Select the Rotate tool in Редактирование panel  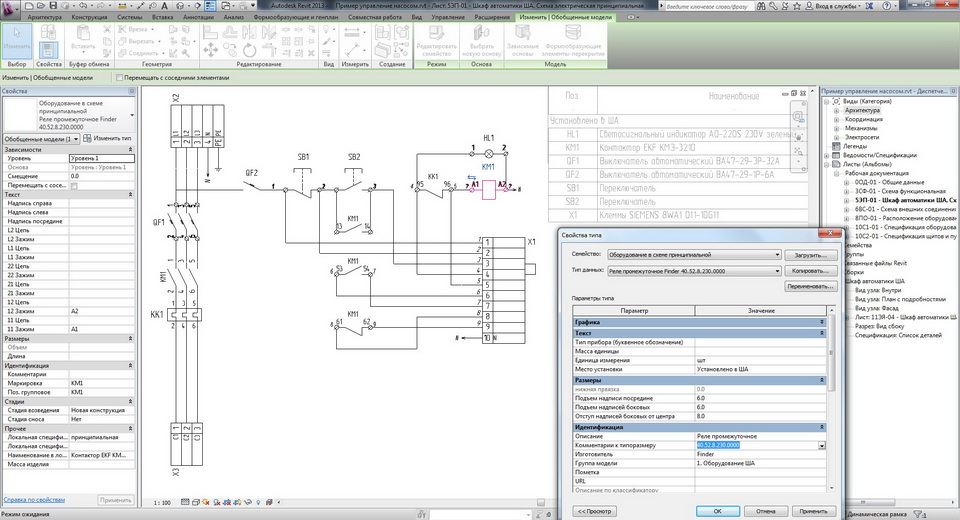point(249,50)
